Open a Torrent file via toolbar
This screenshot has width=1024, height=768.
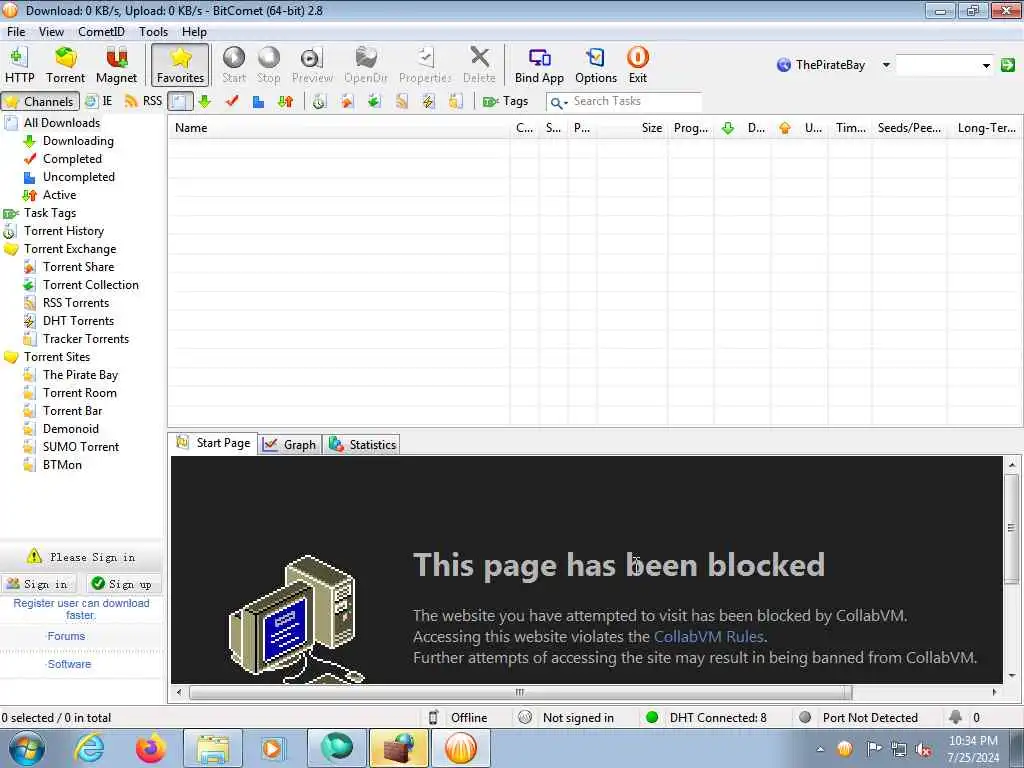click(65, 65)
